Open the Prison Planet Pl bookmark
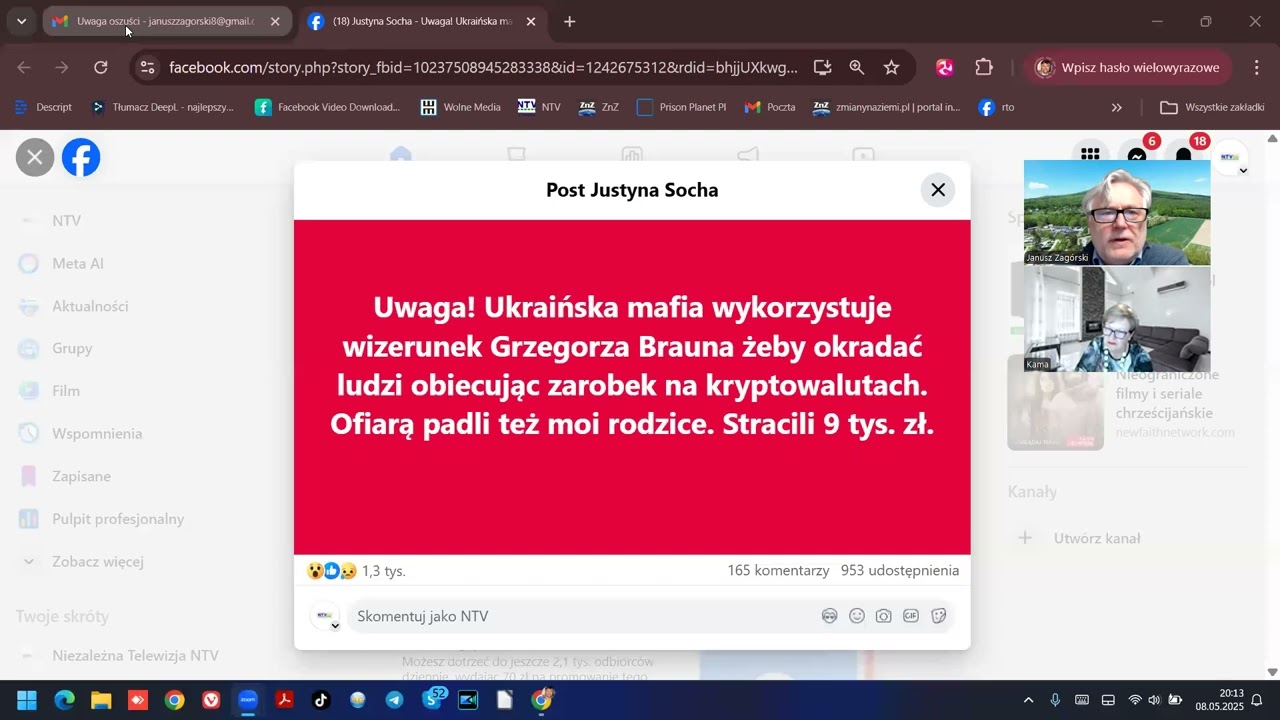The image size is (1280, 720). click(x=682, y=107)
